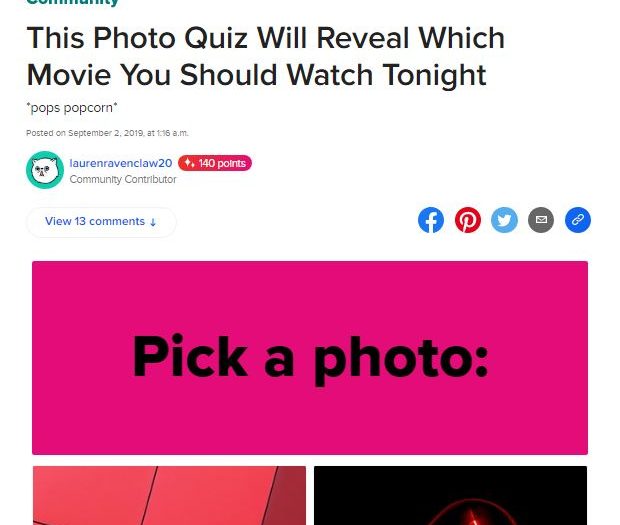The image size is (620, 525).
Task: Visit laurenravenclaw20's profile link
Action: 121,163
